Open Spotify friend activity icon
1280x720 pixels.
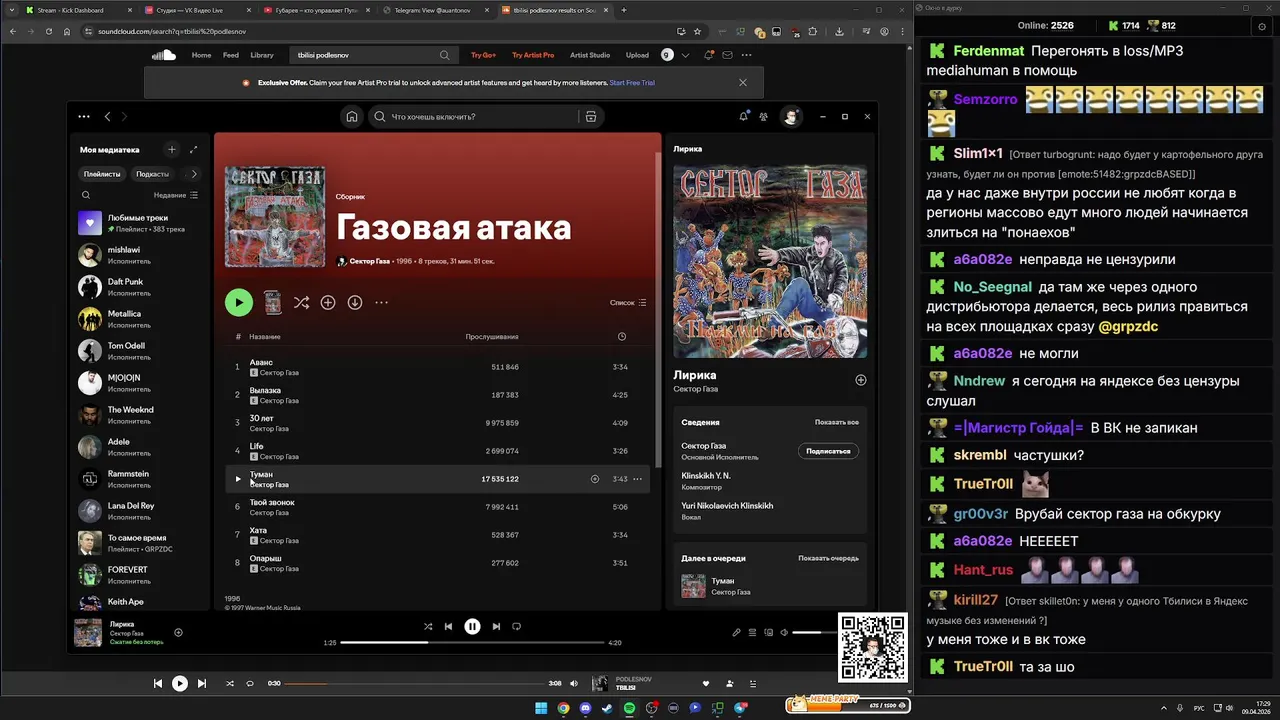point(764,116)
